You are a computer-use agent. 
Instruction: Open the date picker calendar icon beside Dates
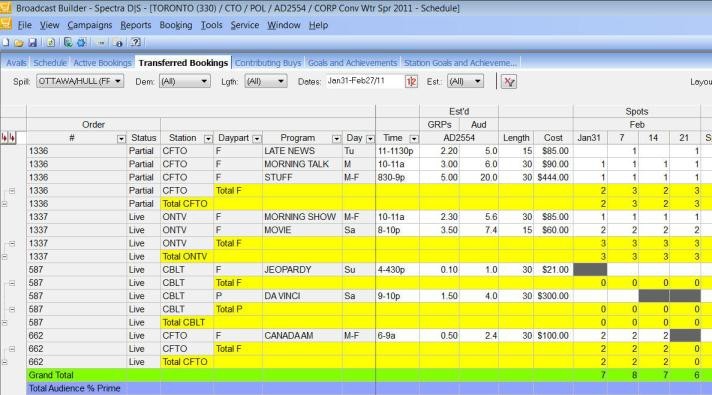(411, 82)
